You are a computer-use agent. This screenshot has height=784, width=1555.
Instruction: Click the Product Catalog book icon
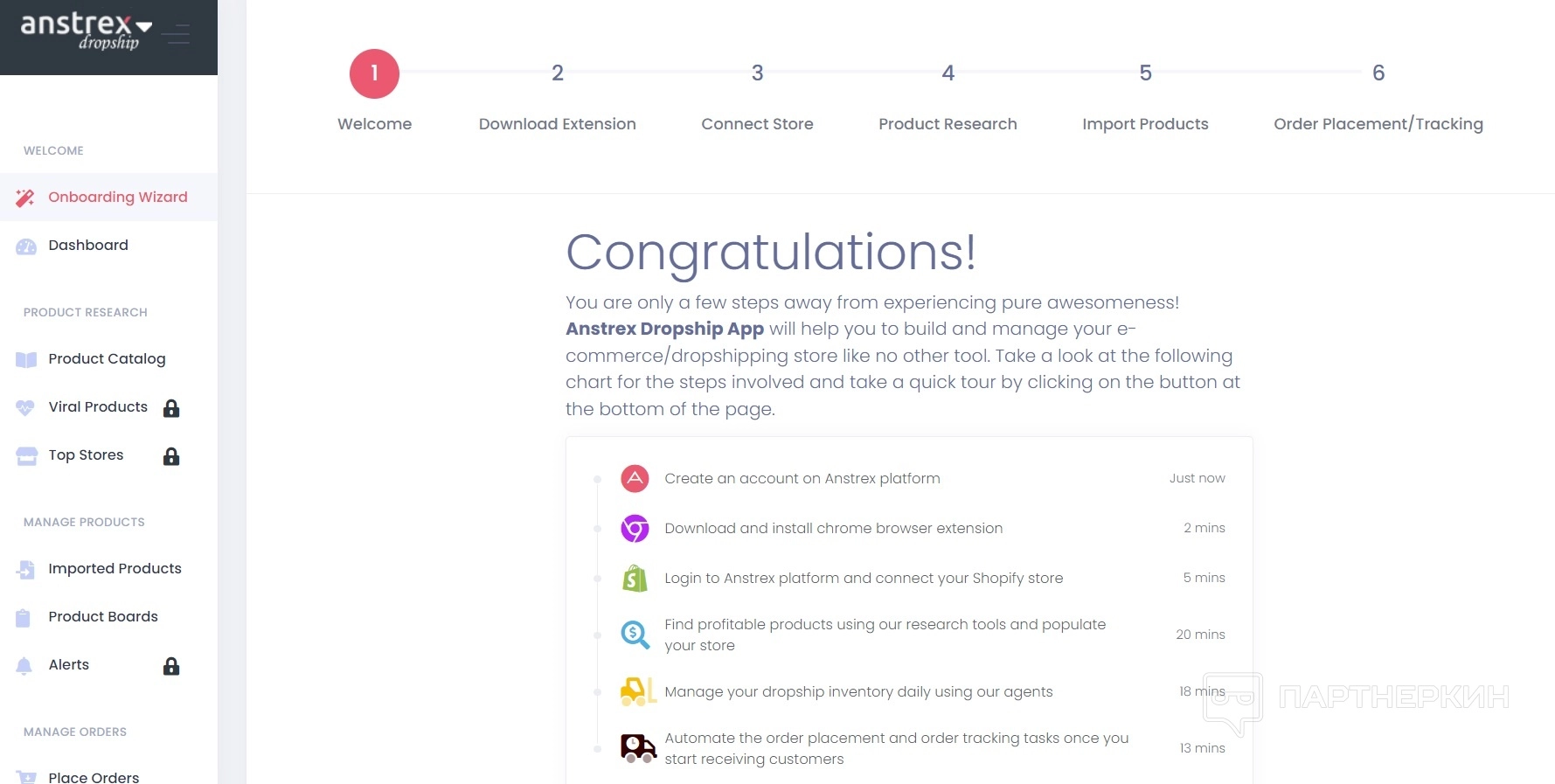click(x=26, y=359)
